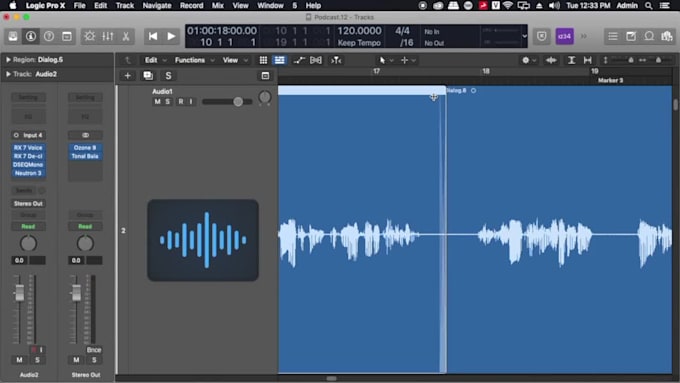Open Quick Help
Image resolution: width=680 pixels, height=383 pixels.
coord(49,36)
